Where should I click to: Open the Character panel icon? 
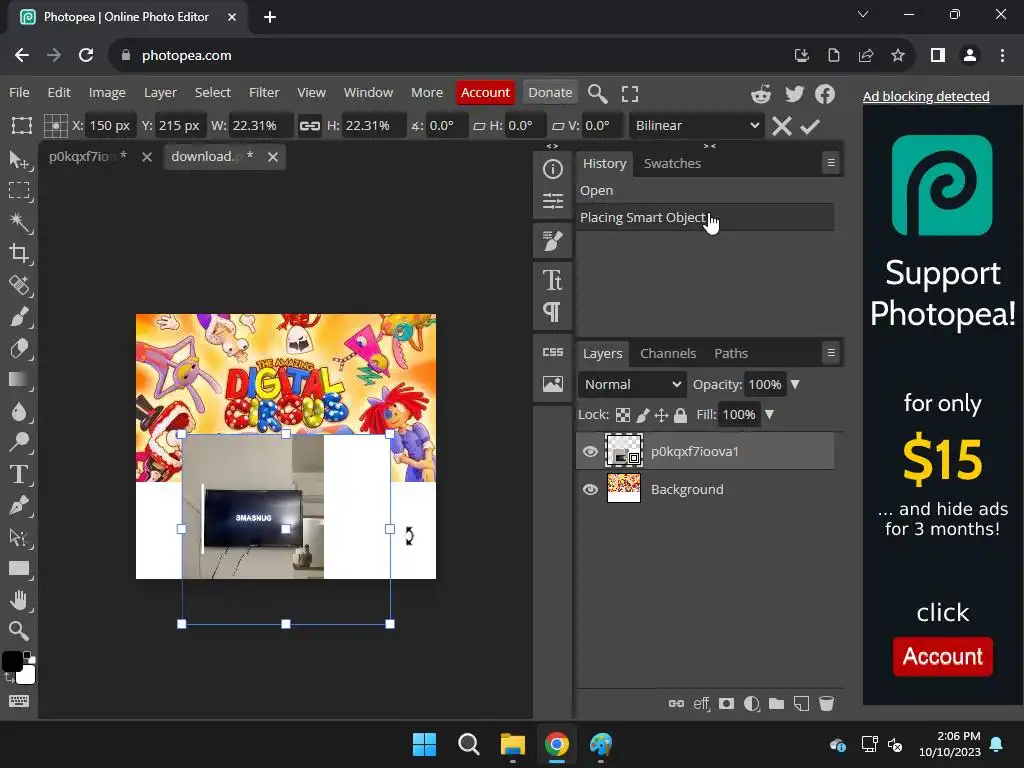[552, 280]
